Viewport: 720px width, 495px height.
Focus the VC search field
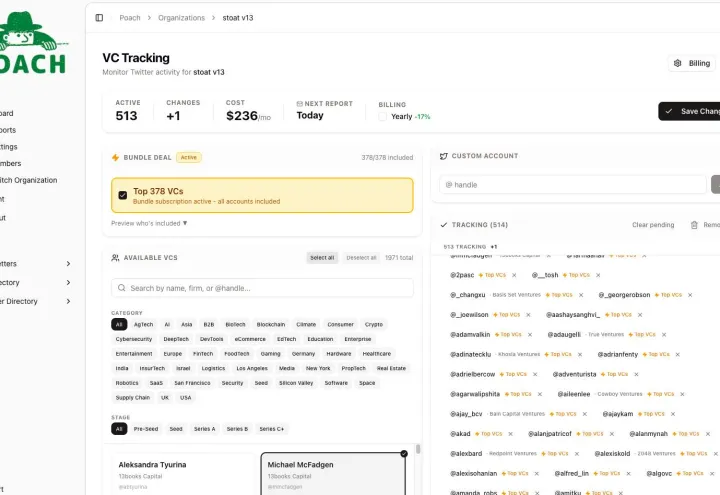click(262, 288)
